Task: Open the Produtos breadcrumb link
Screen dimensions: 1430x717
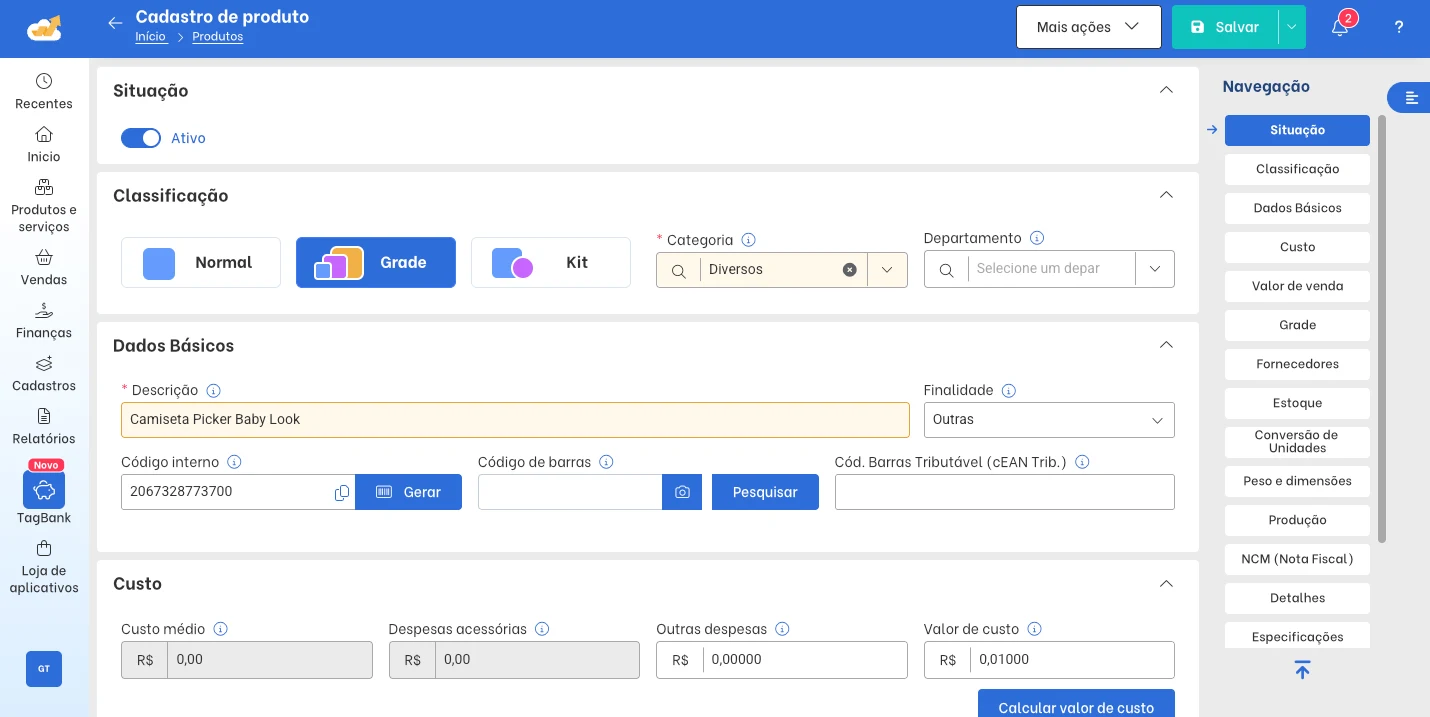Action: coord(218,37)
